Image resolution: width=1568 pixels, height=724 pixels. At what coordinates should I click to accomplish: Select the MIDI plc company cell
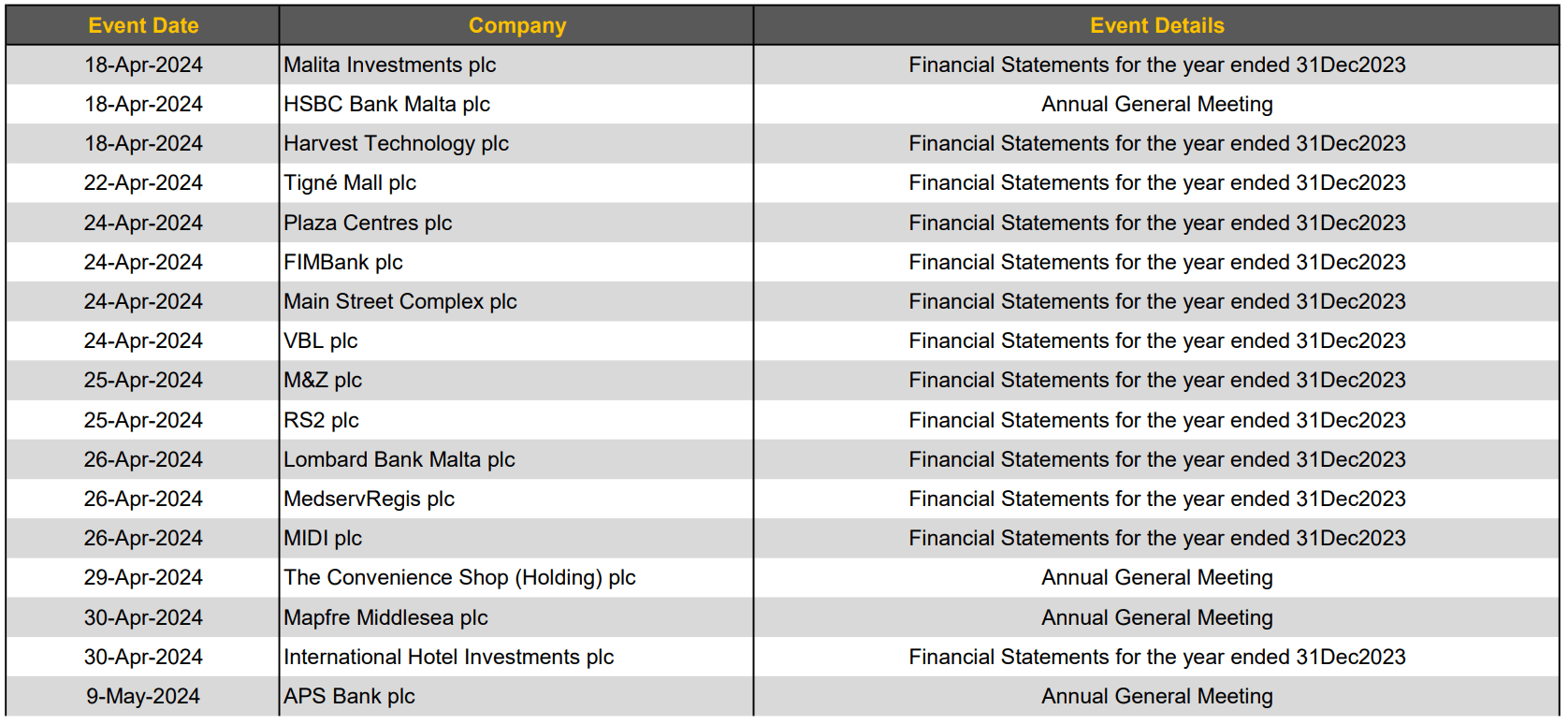click(516, 539)
